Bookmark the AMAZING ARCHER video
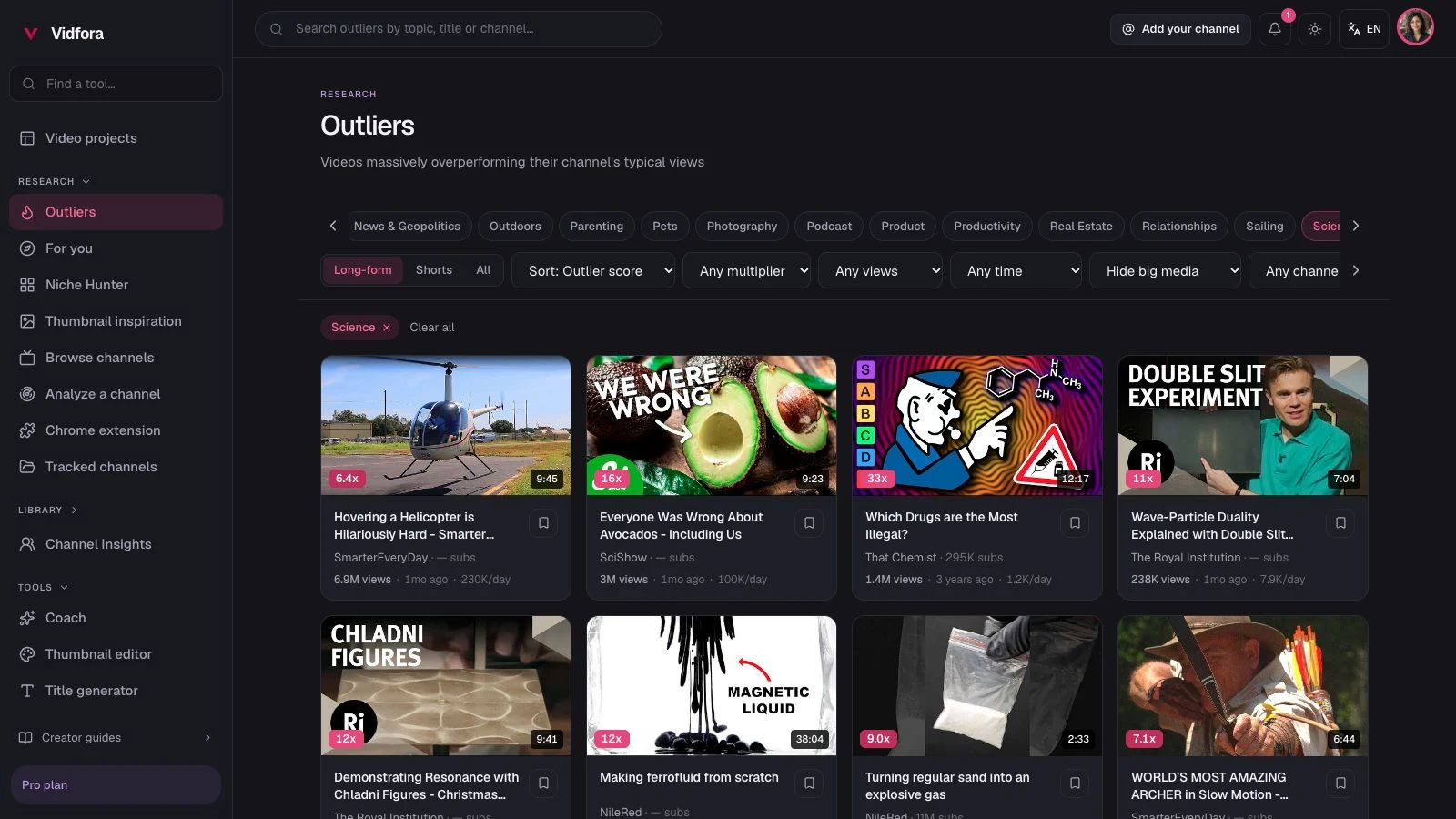Screen dimensions: 1456x819 coord(1340,783)
